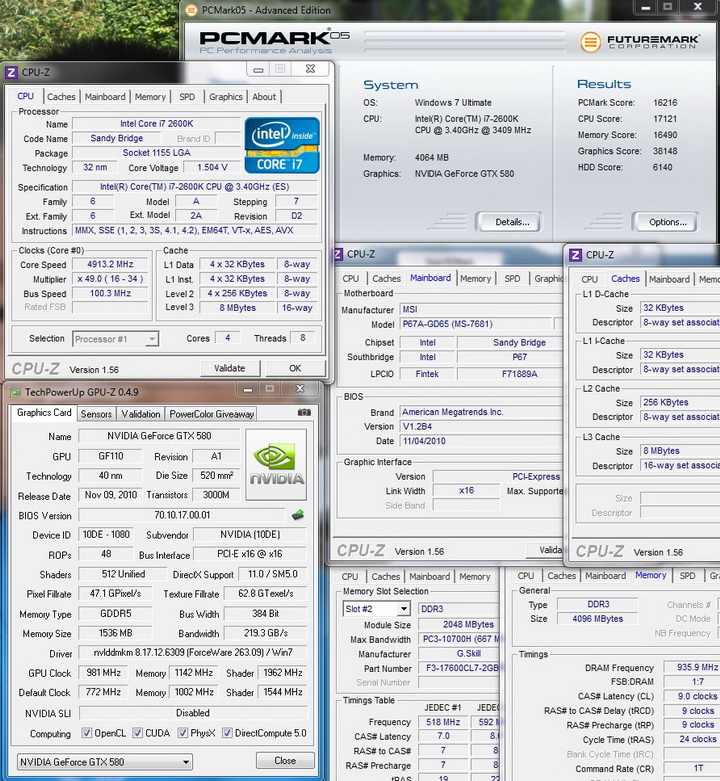The height and width of the screenshot is (781, 720).
Task: Click the PCMark05 title bar icon
Action: pyautogui.click(x=191, y=10)
